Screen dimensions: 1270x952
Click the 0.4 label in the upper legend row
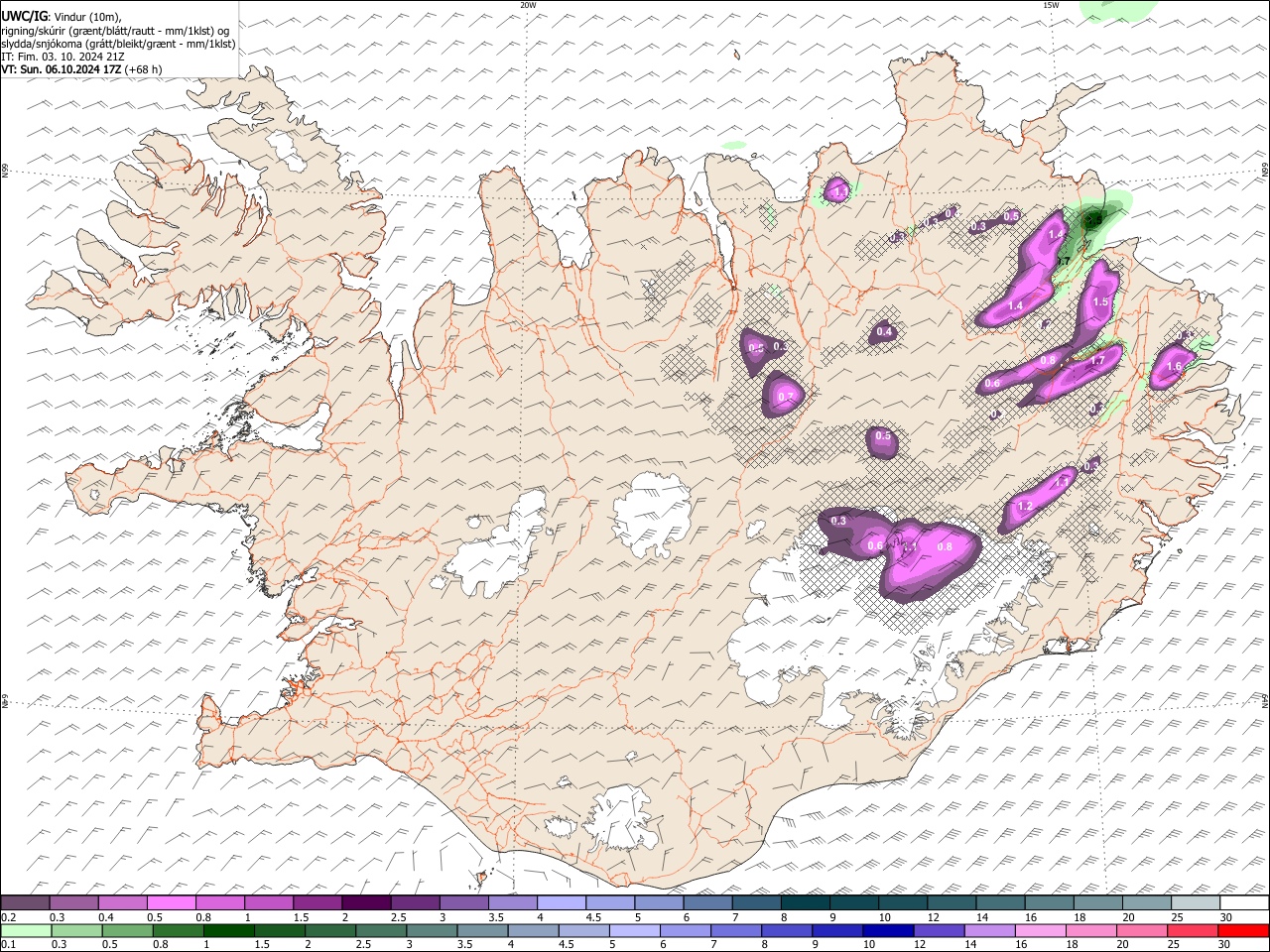click(x=106, y=917)
